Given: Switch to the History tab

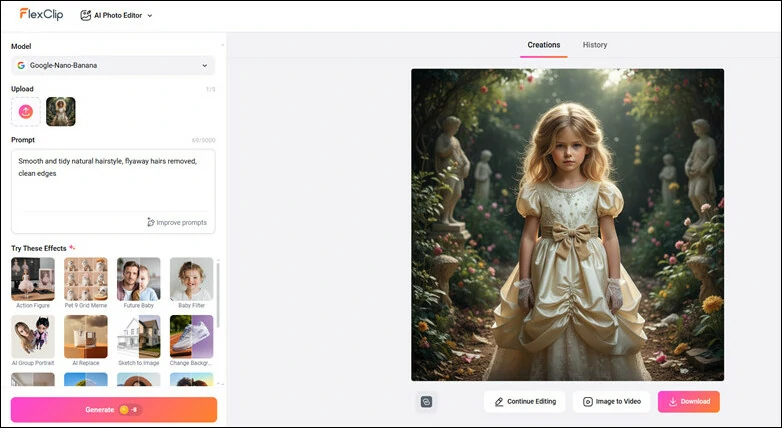Looking at the screenshot, I should point(595,45).
